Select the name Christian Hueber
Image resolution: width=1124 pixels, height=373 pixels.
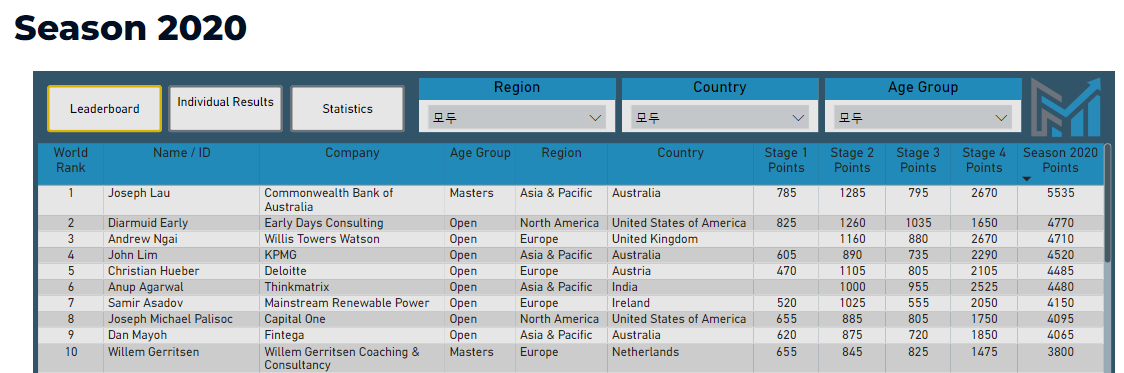(x=153, y=271)
